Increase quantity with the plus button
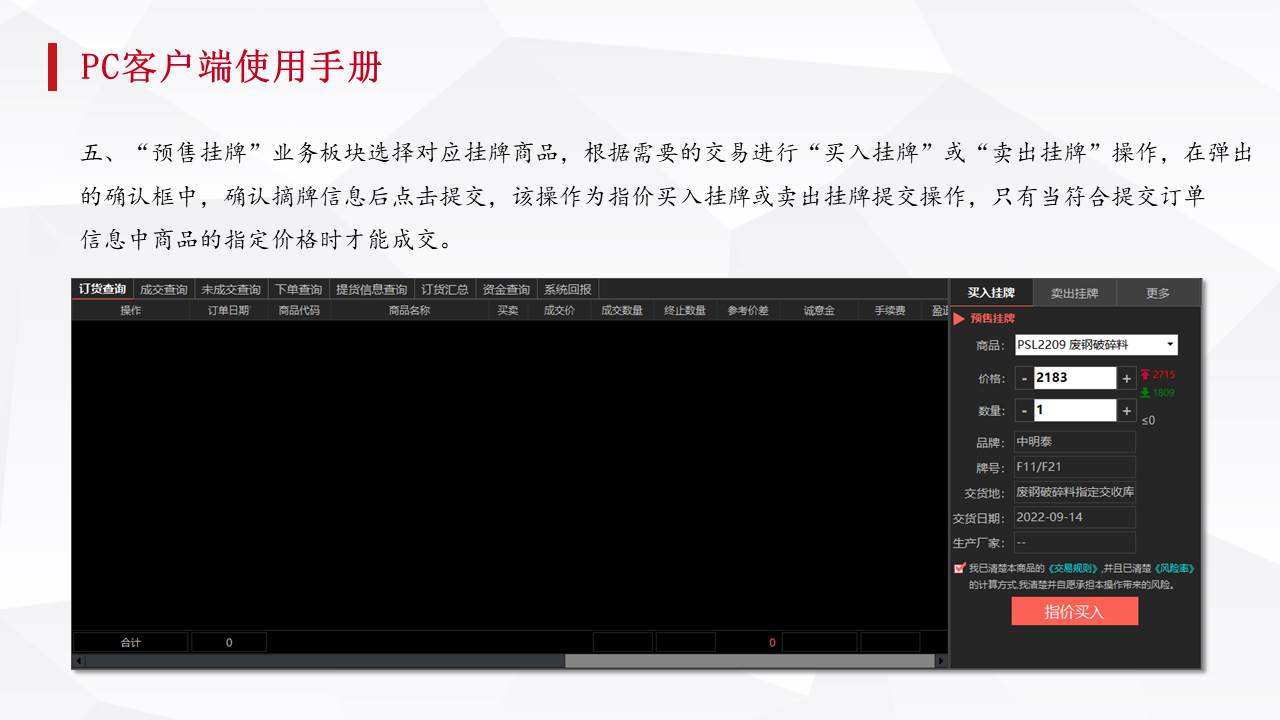The image size is (1280, 720). (x=1127, y=410)
